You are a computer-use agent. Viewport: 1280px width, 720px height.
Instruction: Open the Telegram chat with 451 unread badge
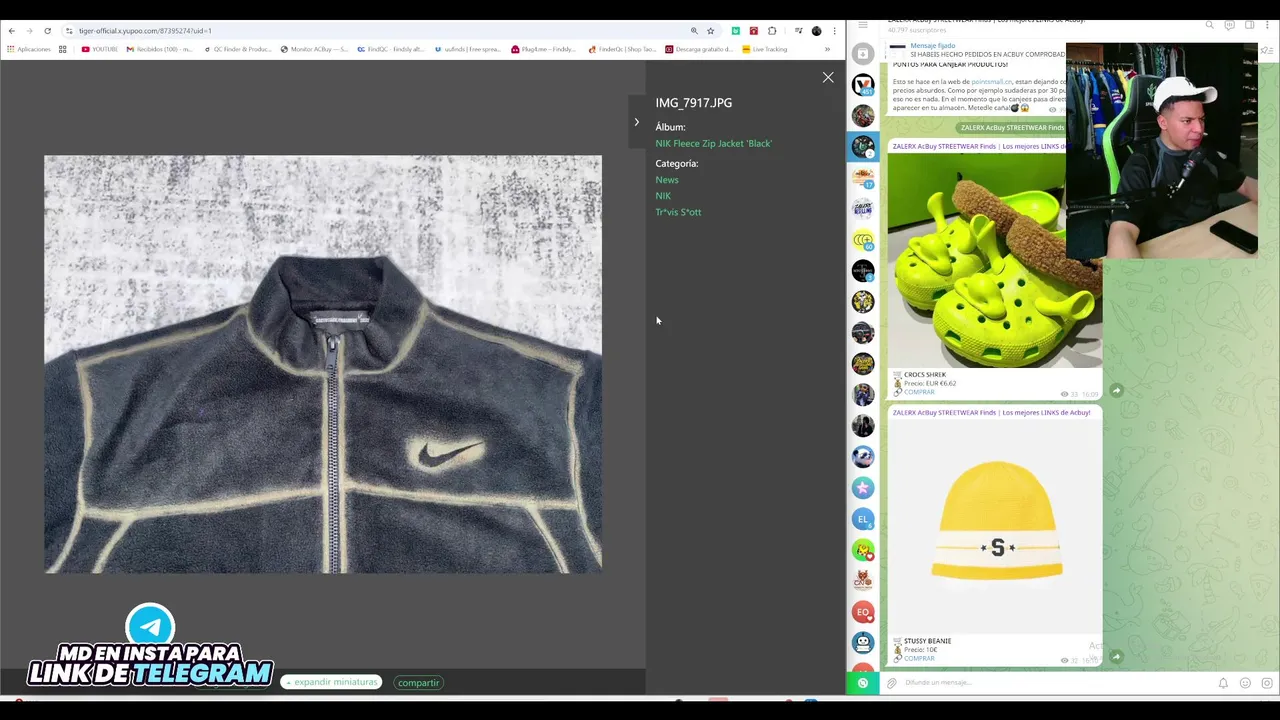coord(863,85)
